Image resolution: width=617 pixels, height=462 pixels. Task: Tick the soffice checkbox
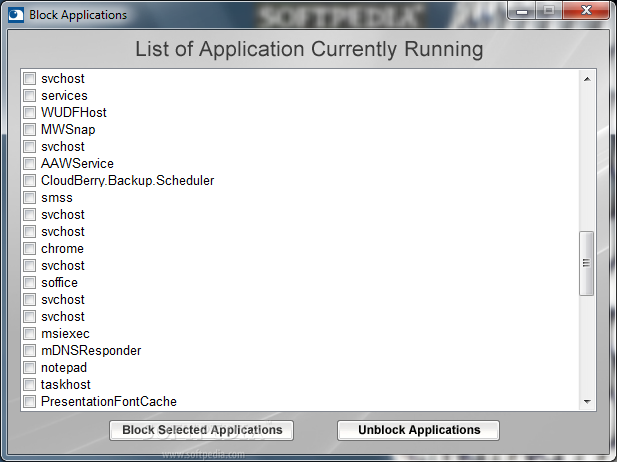coord(29,283)
